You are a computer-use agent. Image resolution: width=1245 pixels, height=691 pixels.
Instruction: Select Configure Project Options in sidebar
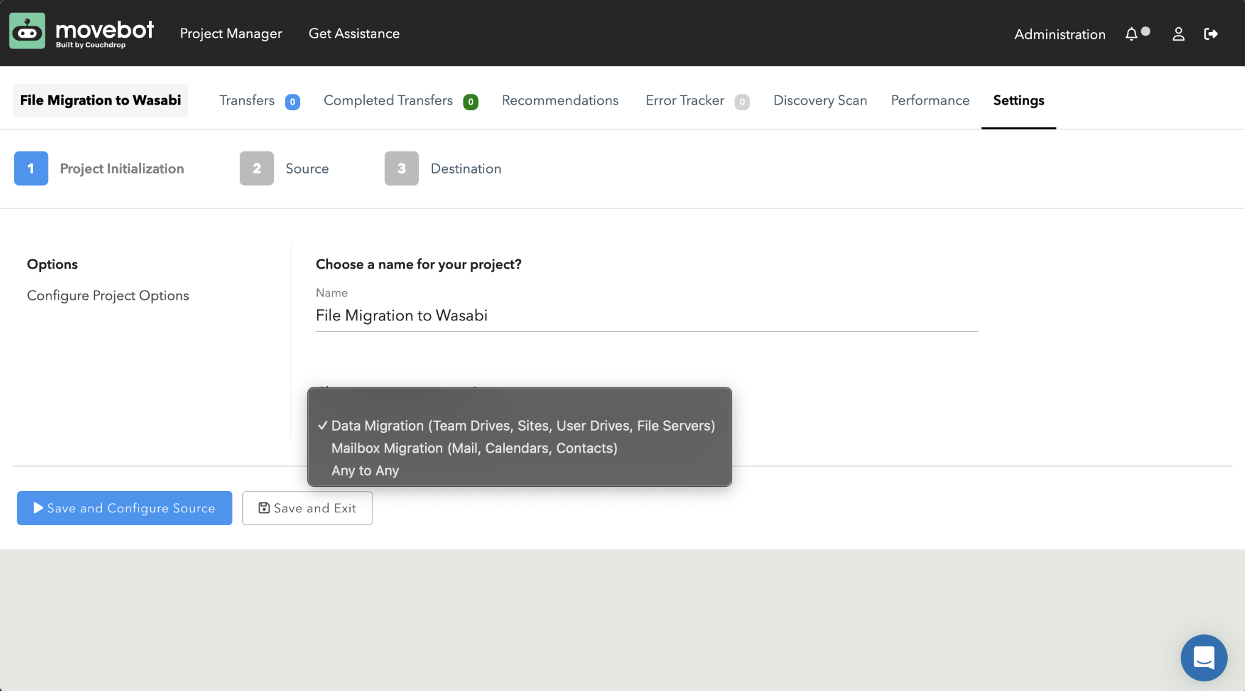108,295
